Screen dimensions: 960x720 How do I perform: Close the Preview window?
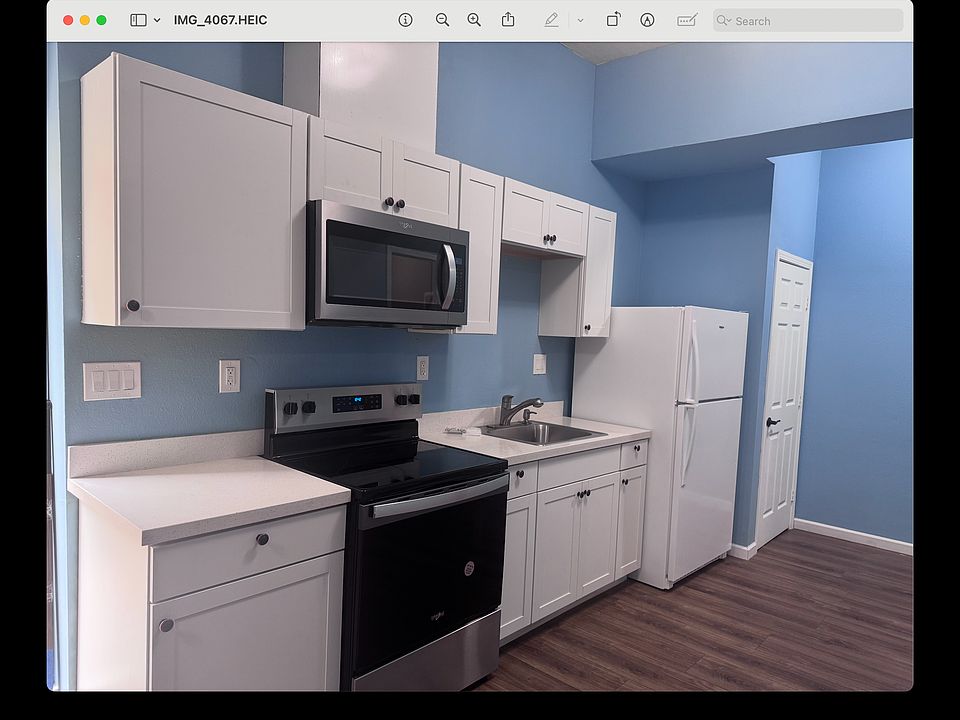coord(68,20)
